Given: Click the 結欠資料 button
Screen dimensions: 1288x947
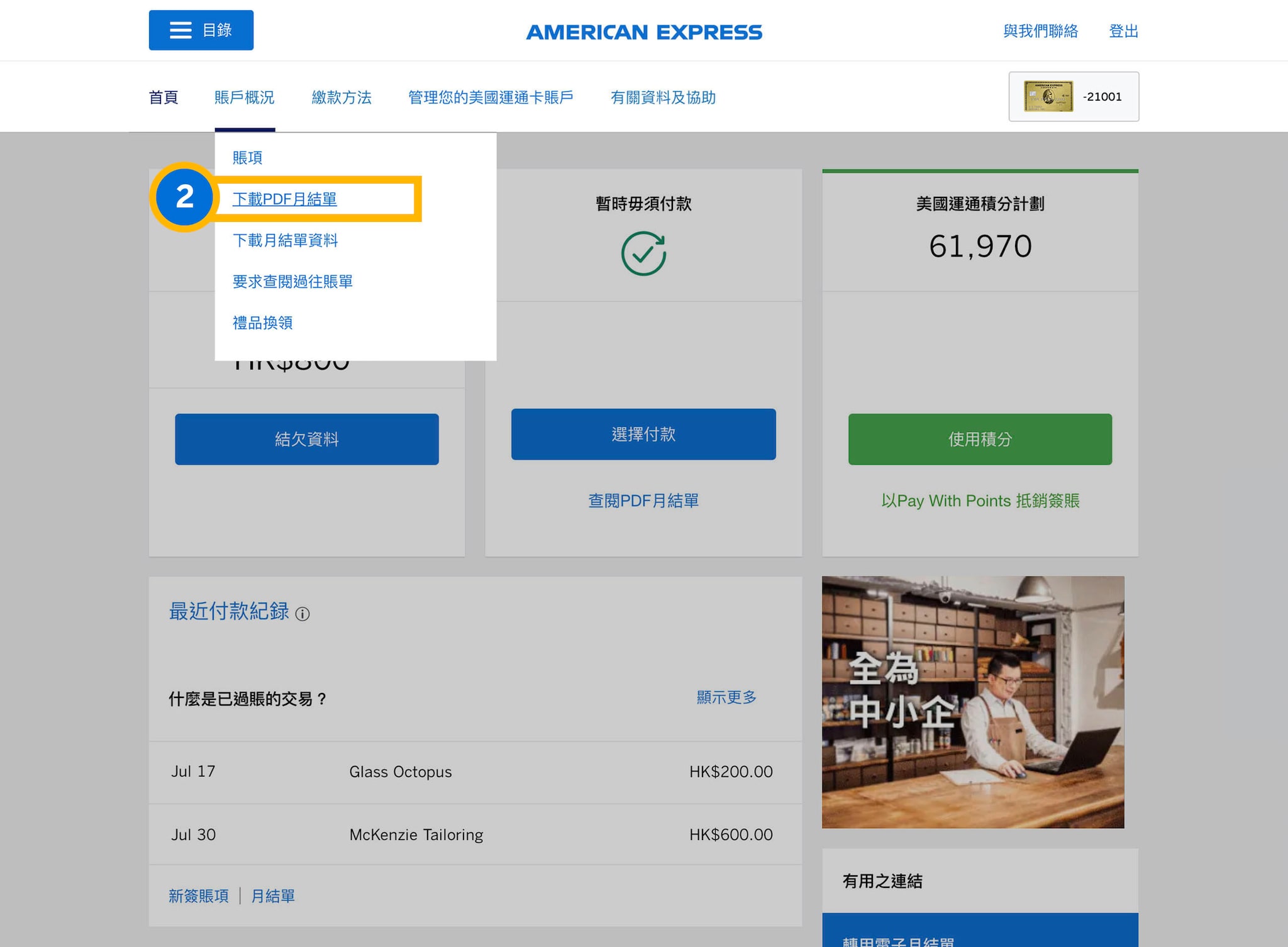Looking at the screenshot, I should pyautogui.click(x=306, y=439).
